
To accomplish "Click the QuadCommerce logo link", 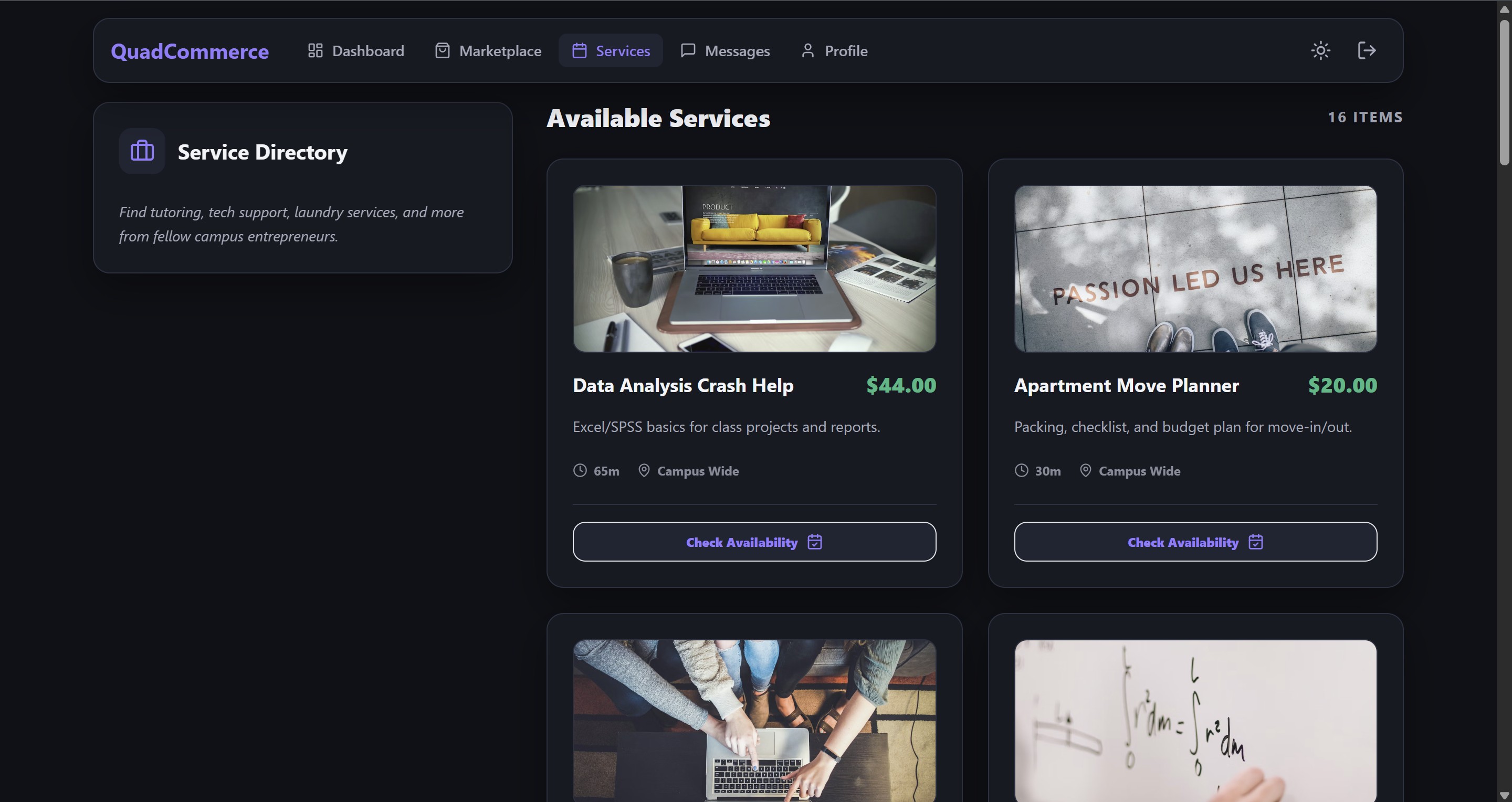I will (190, 51).
